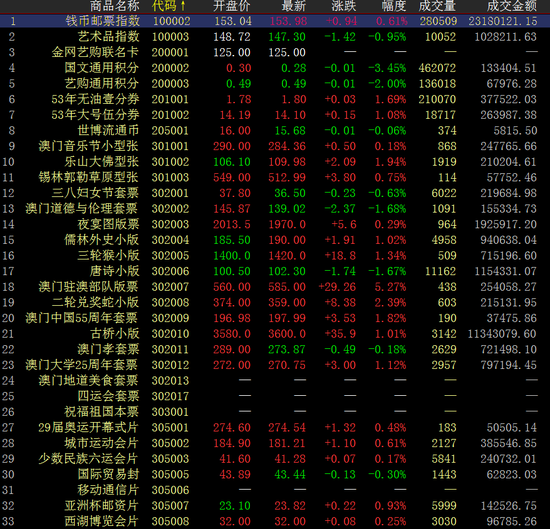
Task: Choose 世博流通币 from the list
Action: pos(275,130)
